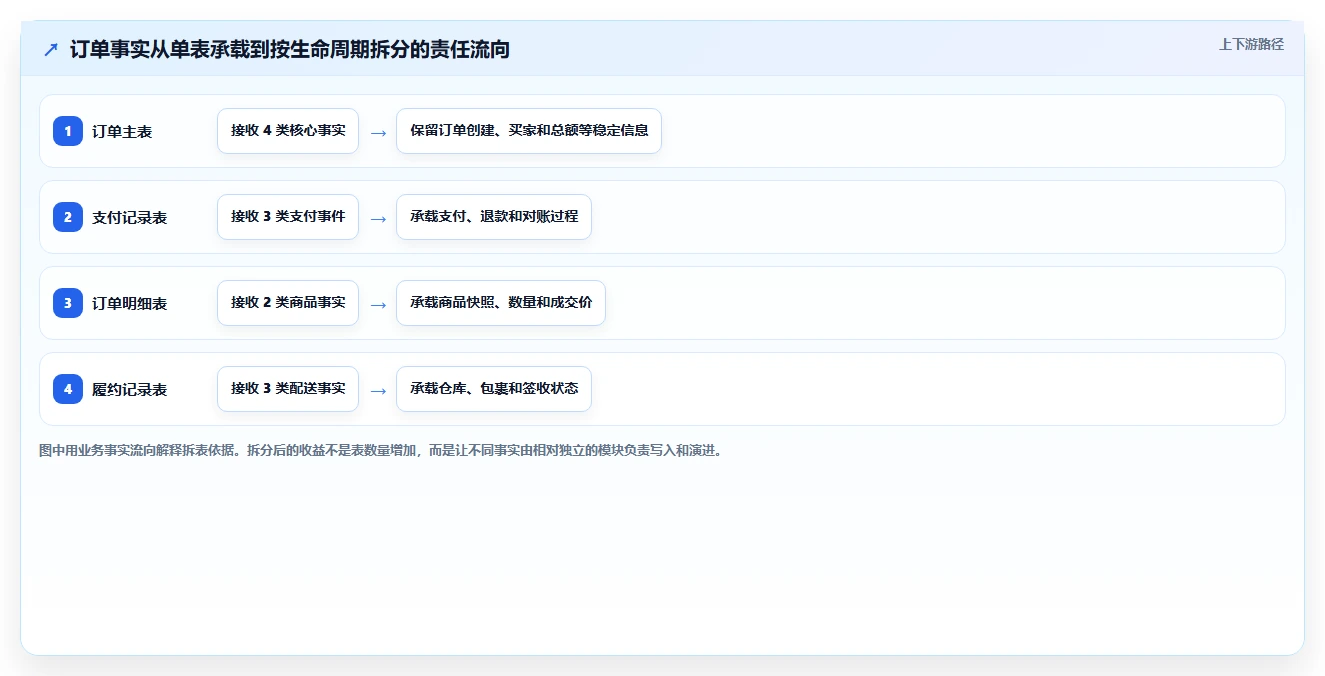
Task: Click the 支付记录表 row label
Action: click(130, 217)
